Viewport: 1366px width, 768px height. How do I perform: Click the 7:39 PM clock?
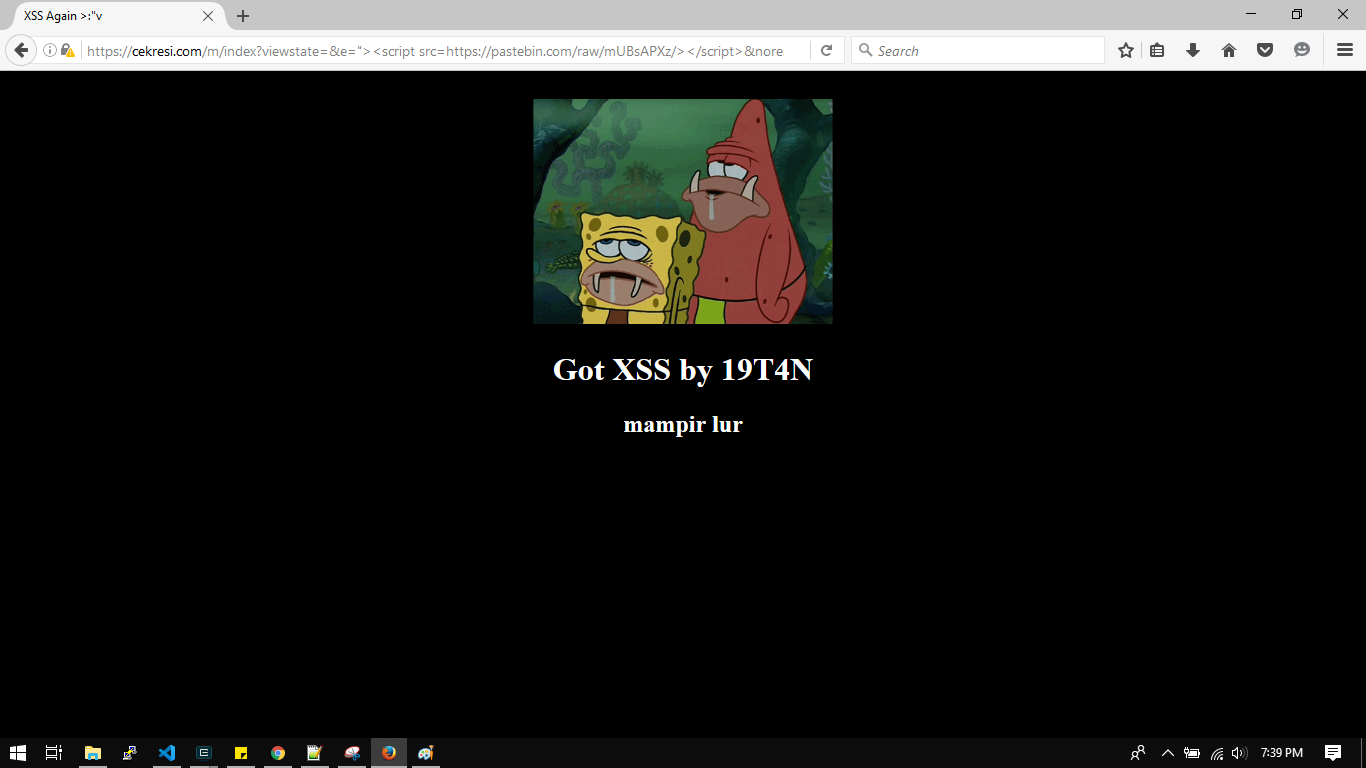click(1282, 753)
